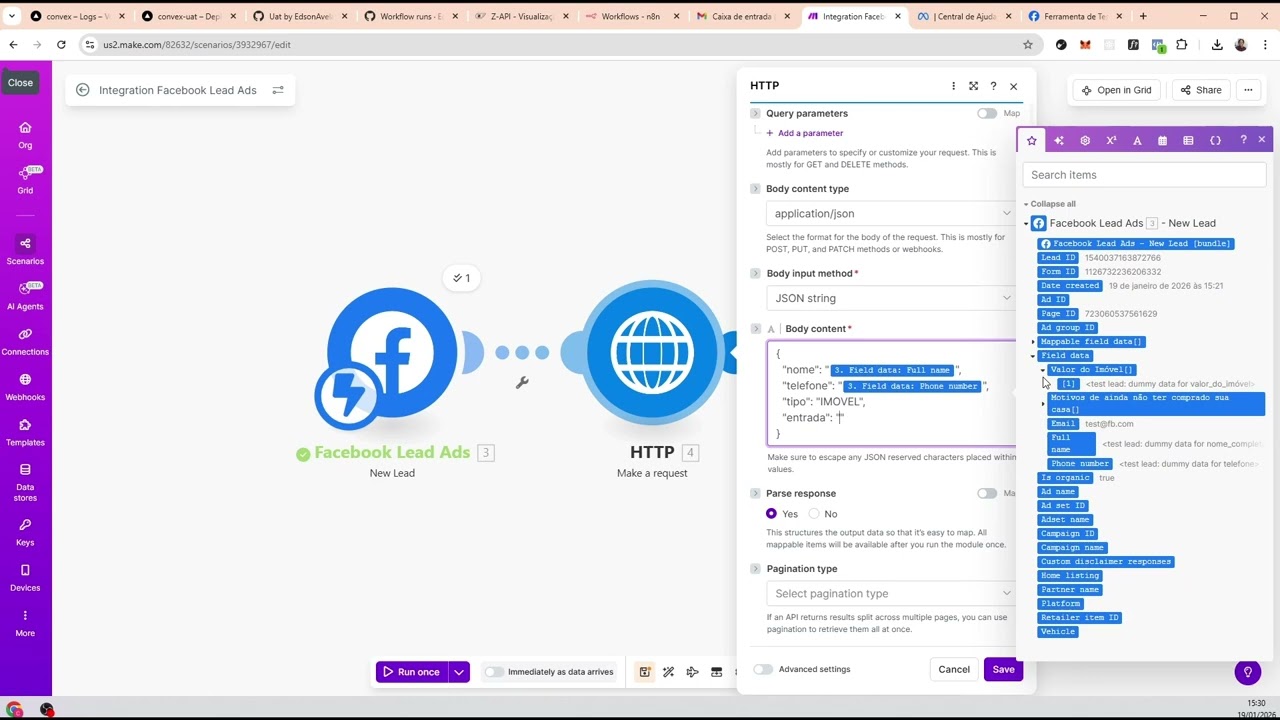This screenshot has width=1280, height=720.
Task: Enable Advanced settings toggle
Action: pos(763,669)
